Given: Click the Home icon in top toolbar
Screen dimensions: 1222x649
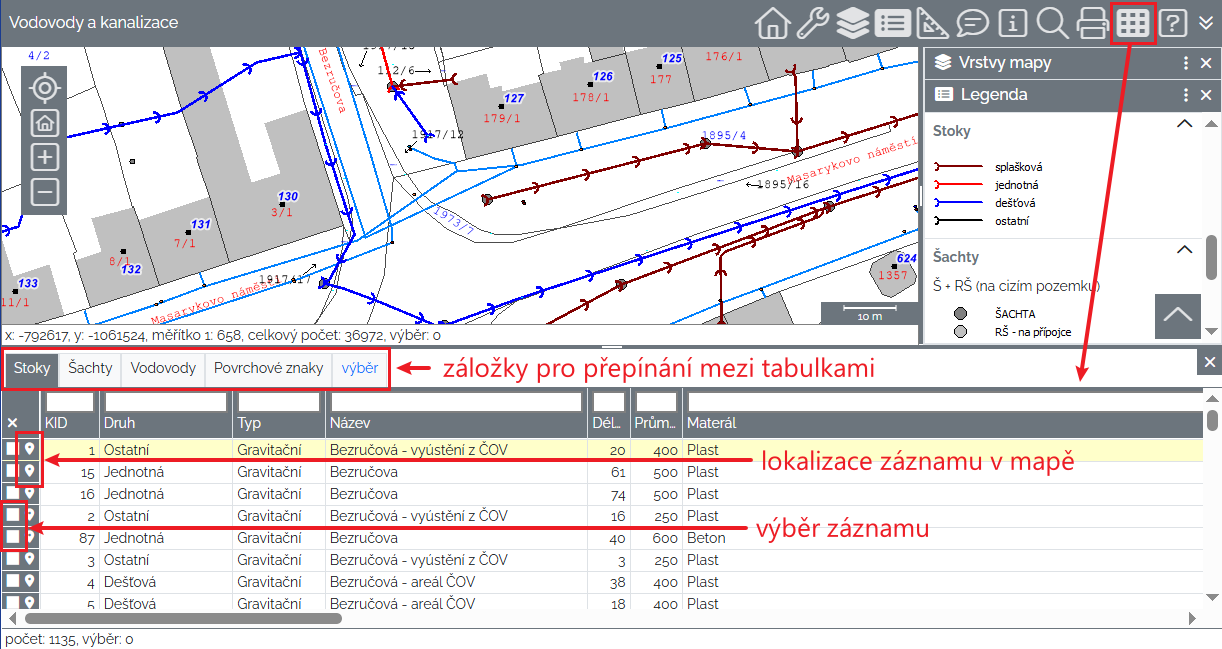Looking at the screenshot, I should [772, 23].
